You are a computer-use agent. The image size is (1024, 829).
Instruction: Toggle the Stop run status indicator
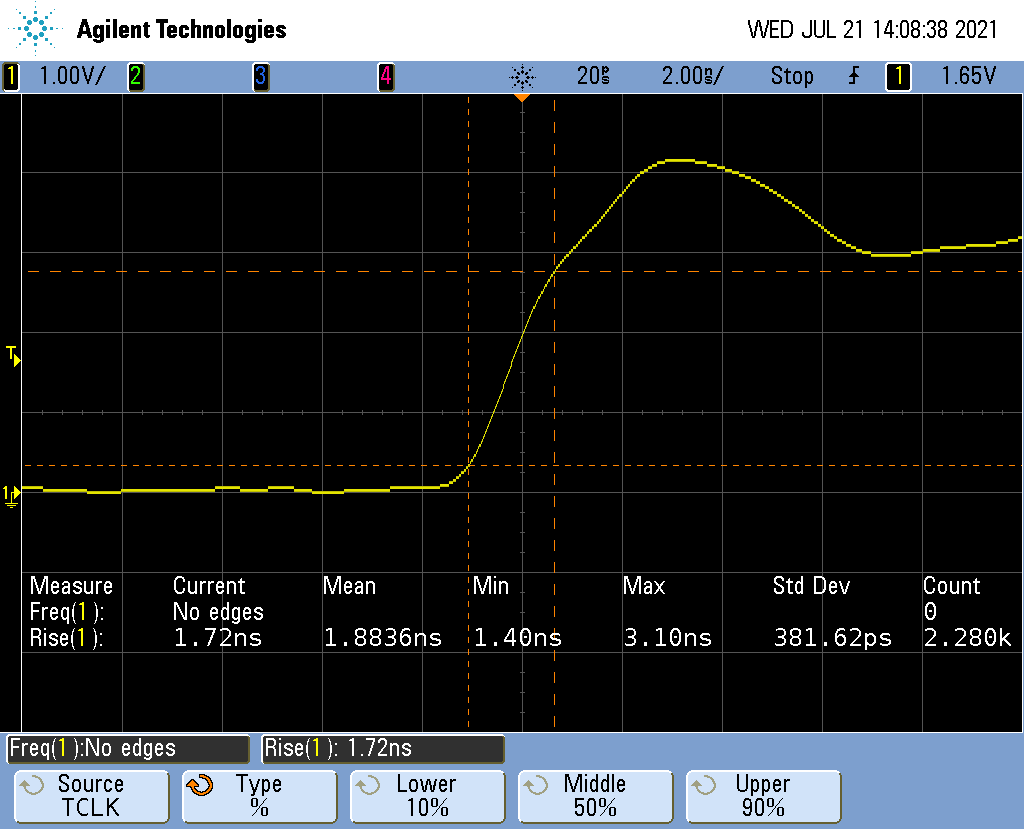click(x=791, y=76)
